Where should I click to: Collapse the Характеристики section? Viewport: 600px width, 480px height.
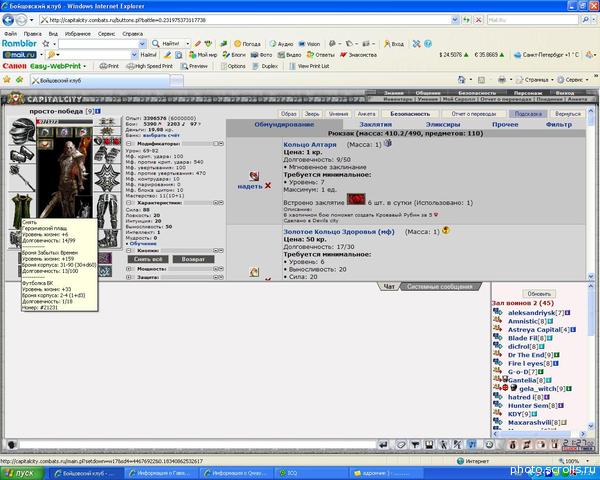[129, 200]
